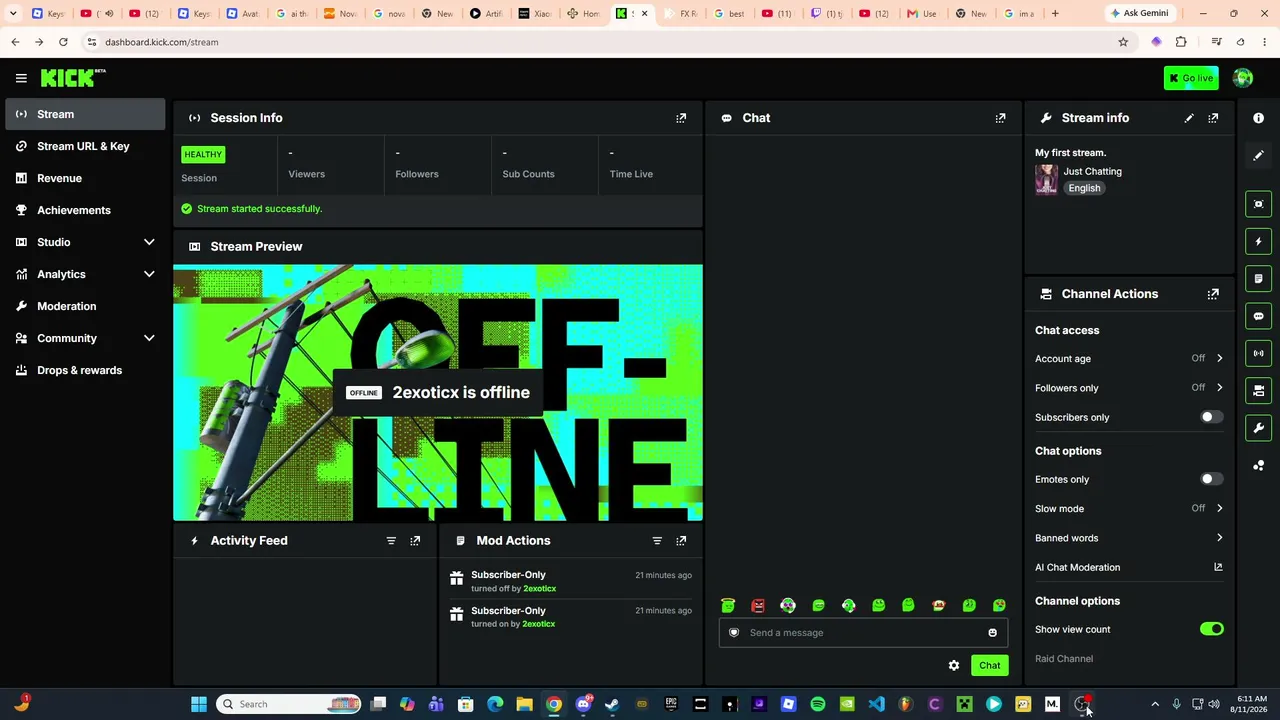The width and height of the screenshot is (1280, 720).
Task: Show hidden system tray icons
Action: pos(1155,704)
